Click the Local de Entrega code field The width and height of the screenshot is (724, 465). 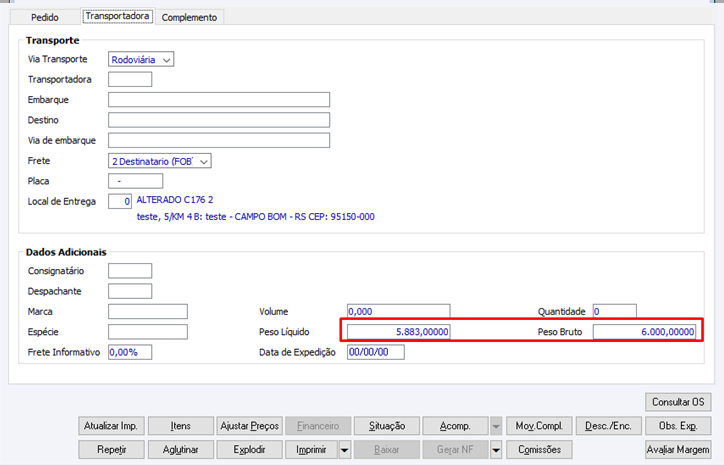[120, 201]
